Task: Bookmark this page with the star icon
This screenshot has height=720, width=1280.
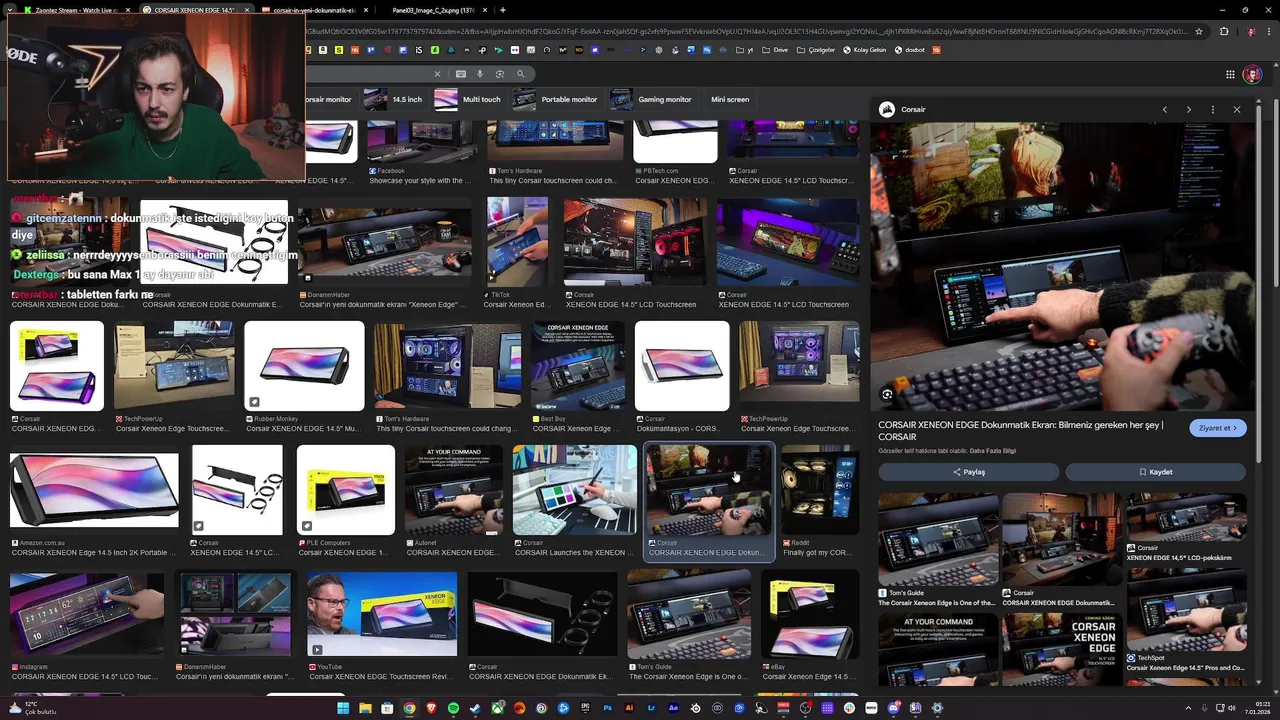Action: pyautogui.click(x=1199, y=31)
